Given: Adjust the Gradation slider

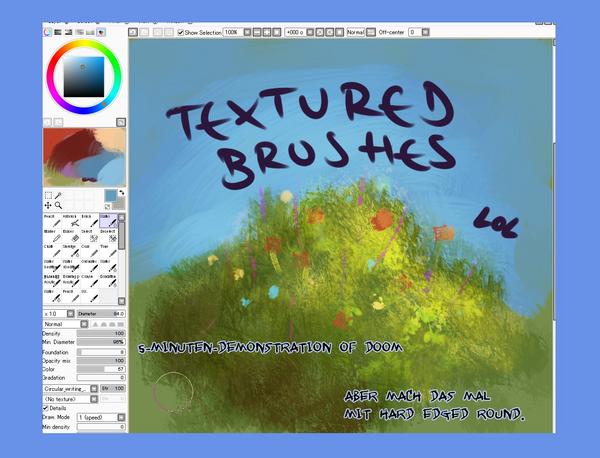Looking at the screenshot, I should [101, 378].
